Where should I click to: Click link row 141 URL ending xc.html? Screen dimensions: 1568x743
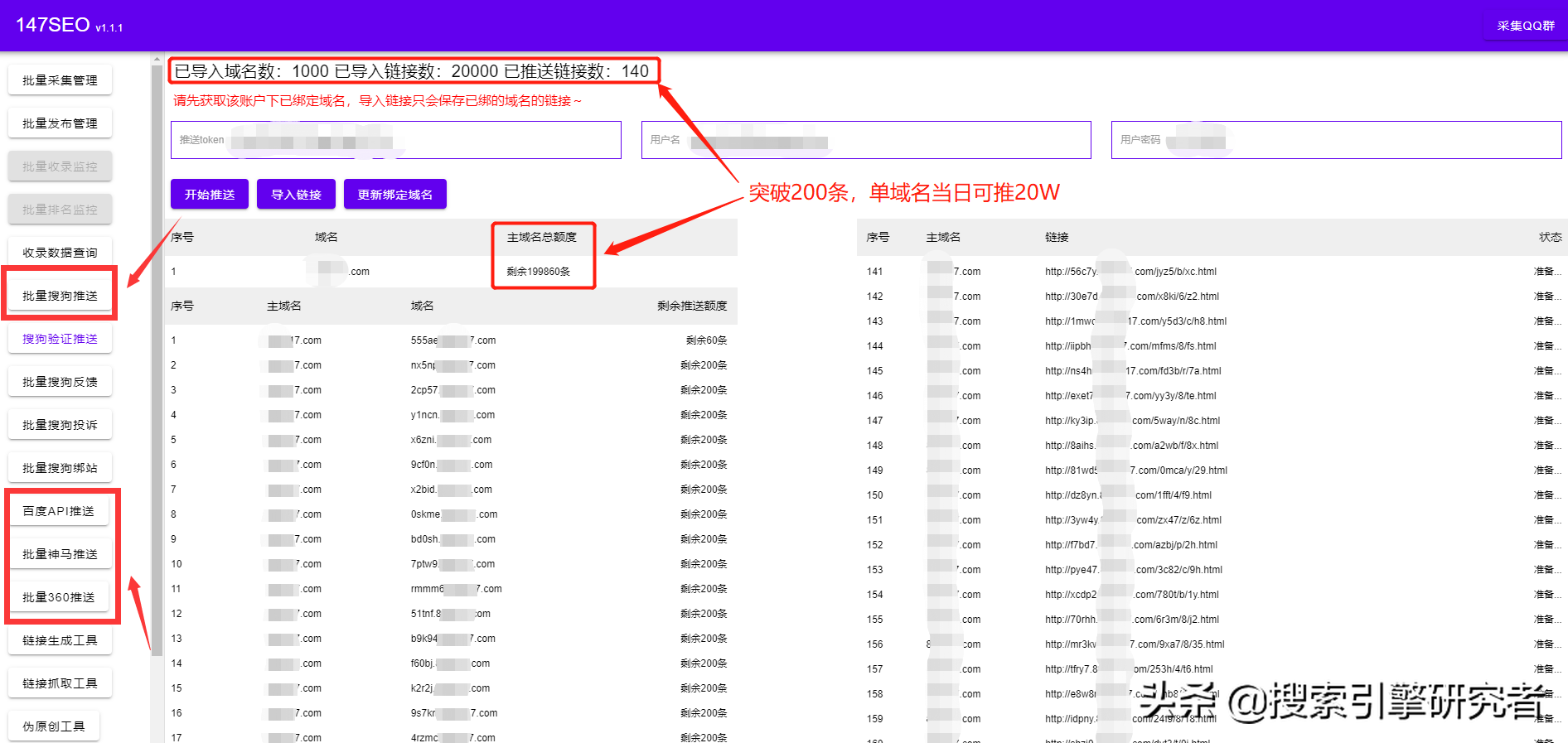pos(1130,272)
